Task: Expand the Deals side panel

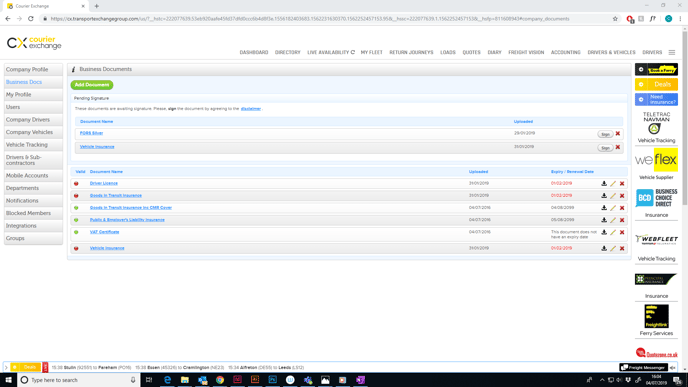Action: (x=641, y=84)
